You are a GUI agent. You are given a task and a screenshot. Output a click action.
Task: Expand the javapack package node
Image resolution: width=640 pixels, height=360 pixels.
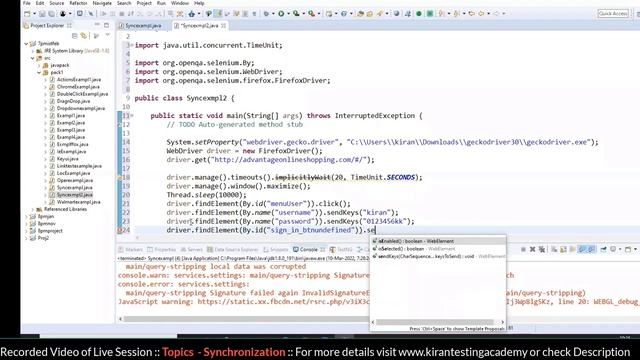40,65
